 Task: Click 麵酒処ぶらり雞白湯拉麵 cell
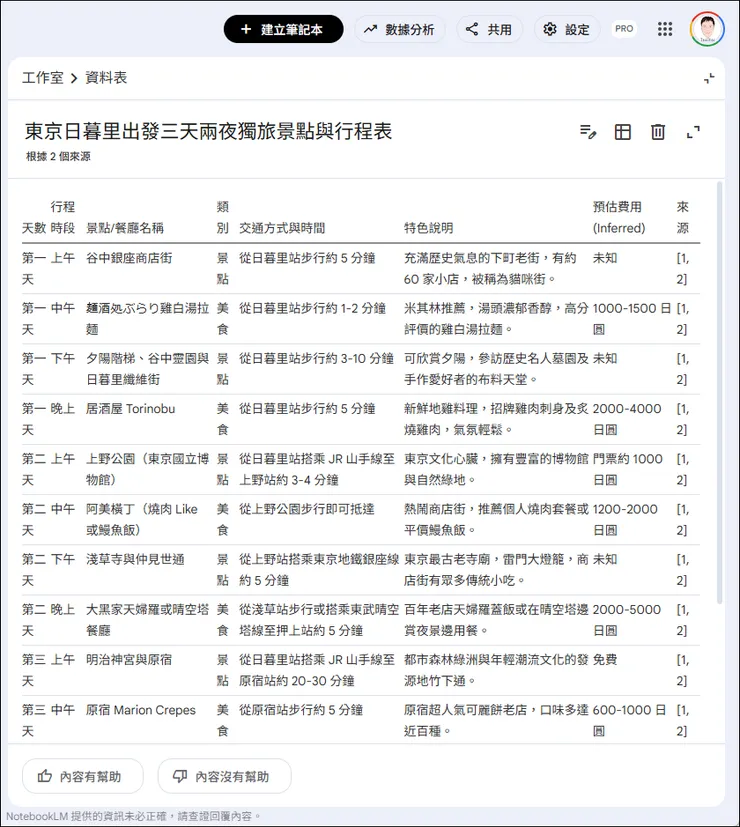pyautogui.click(x=147, y=319)
